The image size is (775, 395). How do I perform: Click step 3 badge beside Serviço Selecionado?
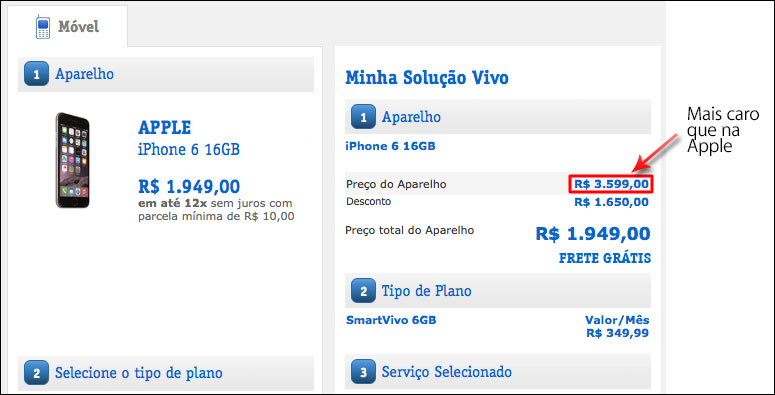(x=363, y=372)
